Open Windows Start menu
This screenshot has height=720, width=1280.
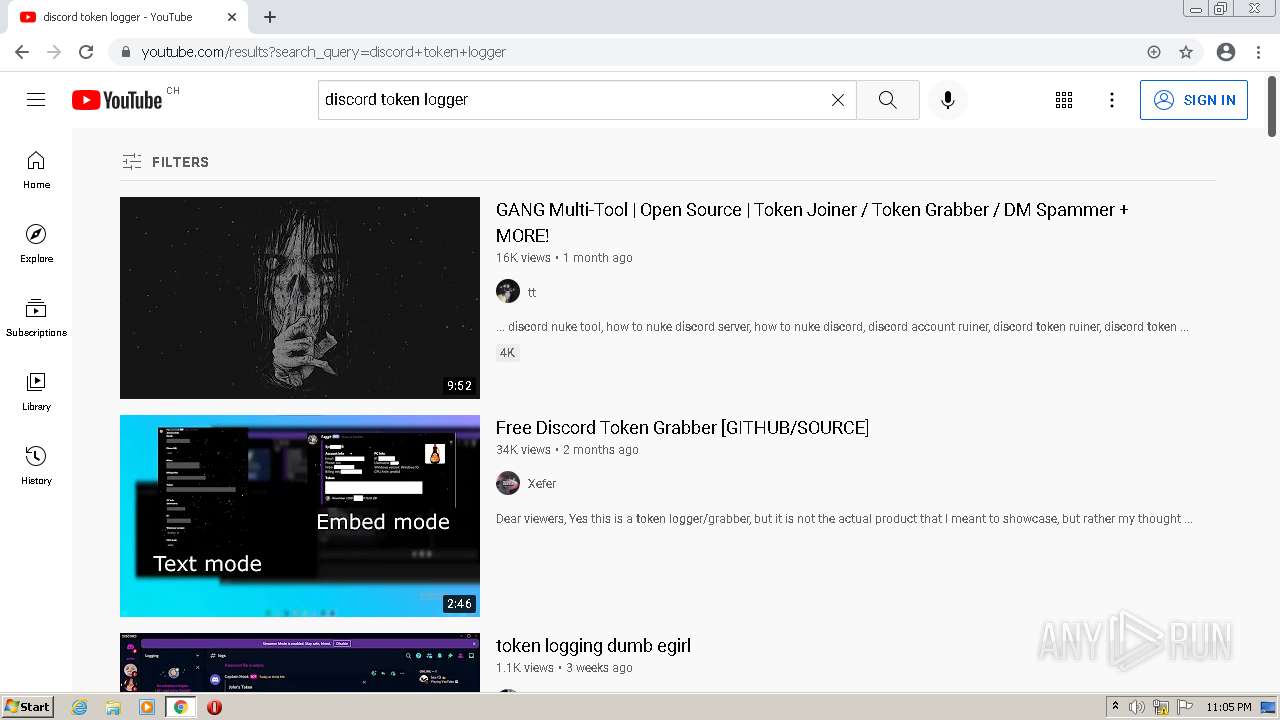pos(27,707)
